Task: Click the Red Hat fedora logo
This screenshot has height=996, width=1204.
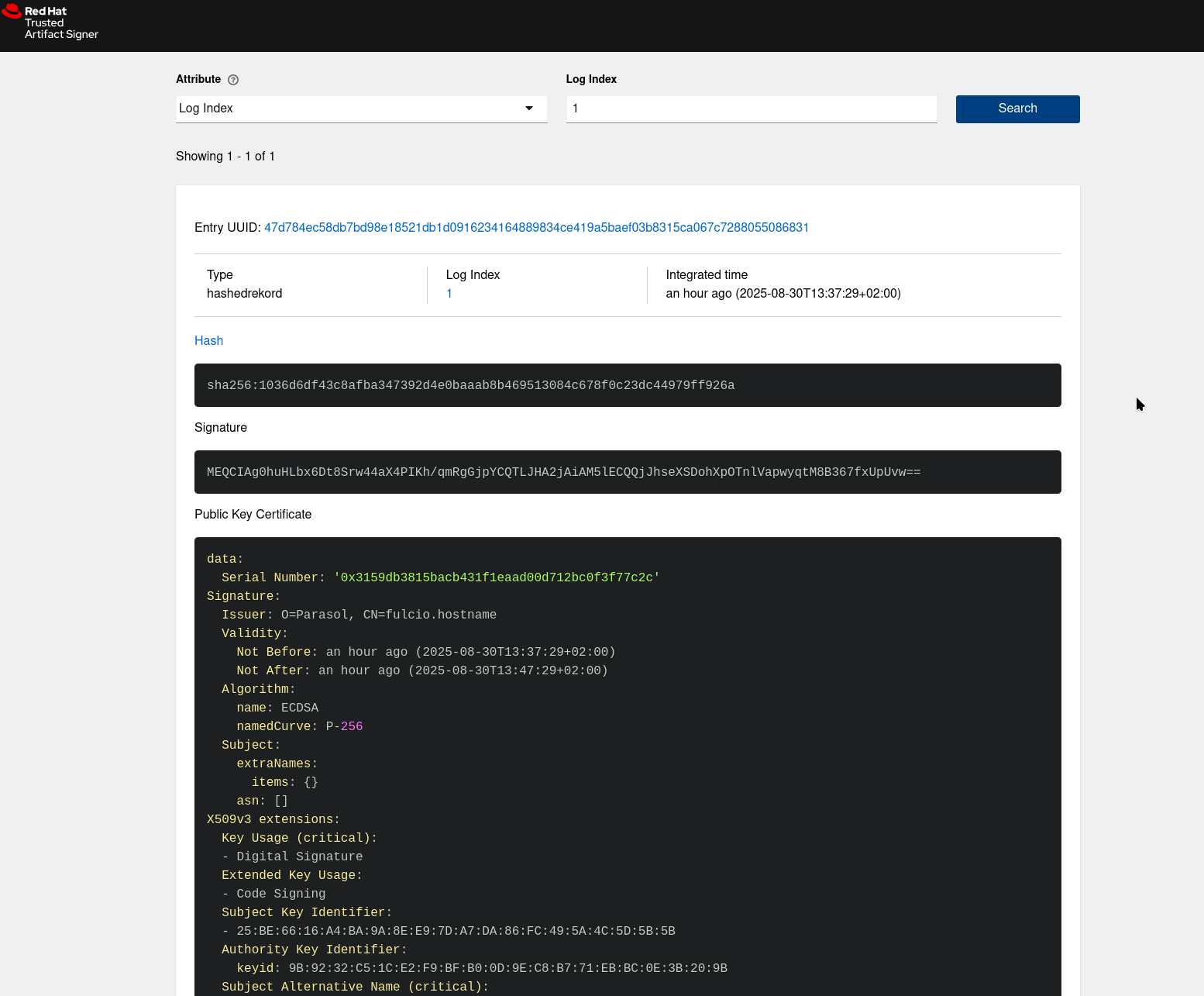Action: [12, 11]
